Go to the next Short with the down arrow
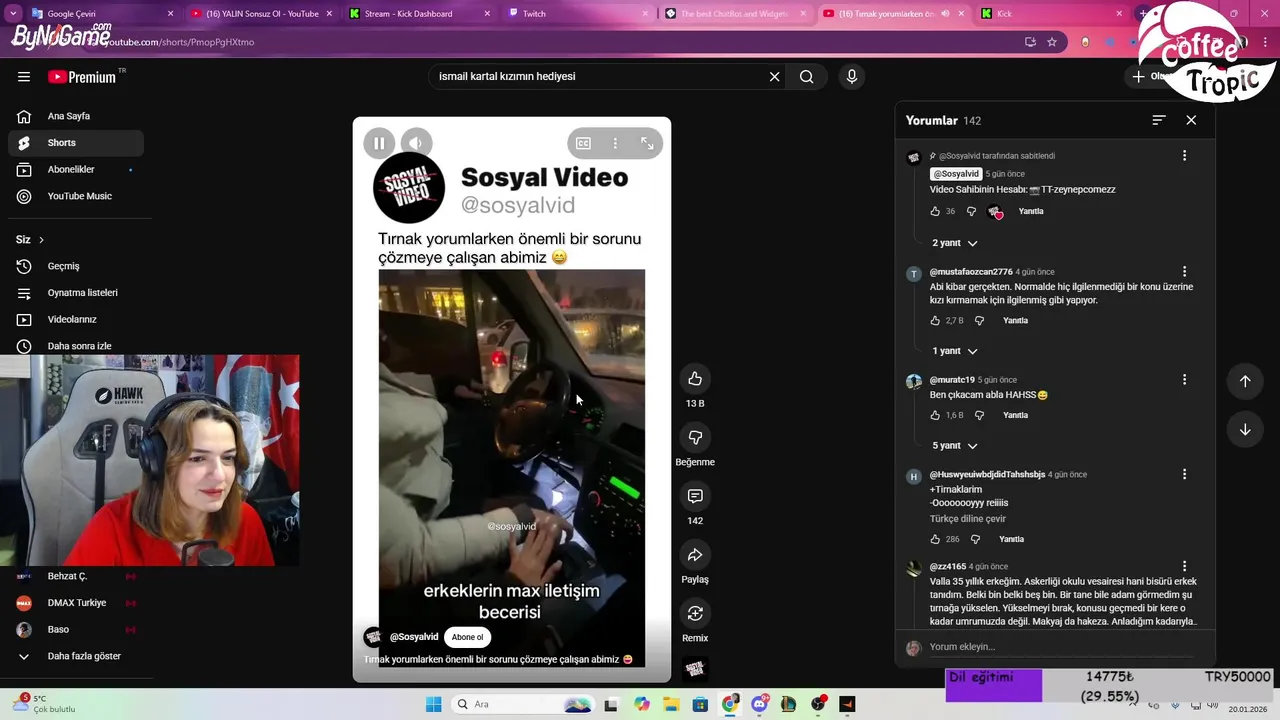Image resolution: width=1280 pixels, height=720 pixels. [1245, 430]
